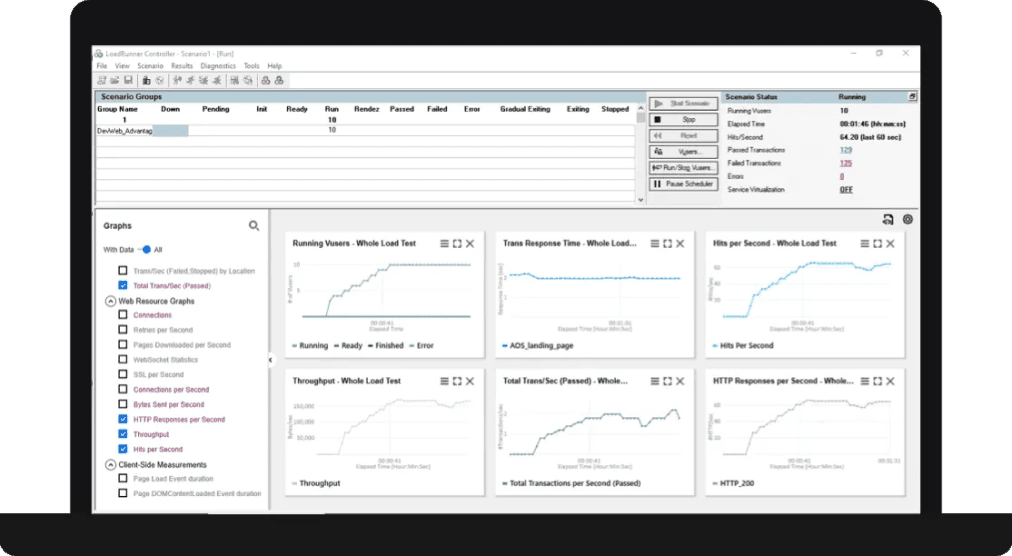The height and width of the screenshot is (556, 1012).
Task: Open the Diagnostics menu
Action: click(x=217, y=66)
